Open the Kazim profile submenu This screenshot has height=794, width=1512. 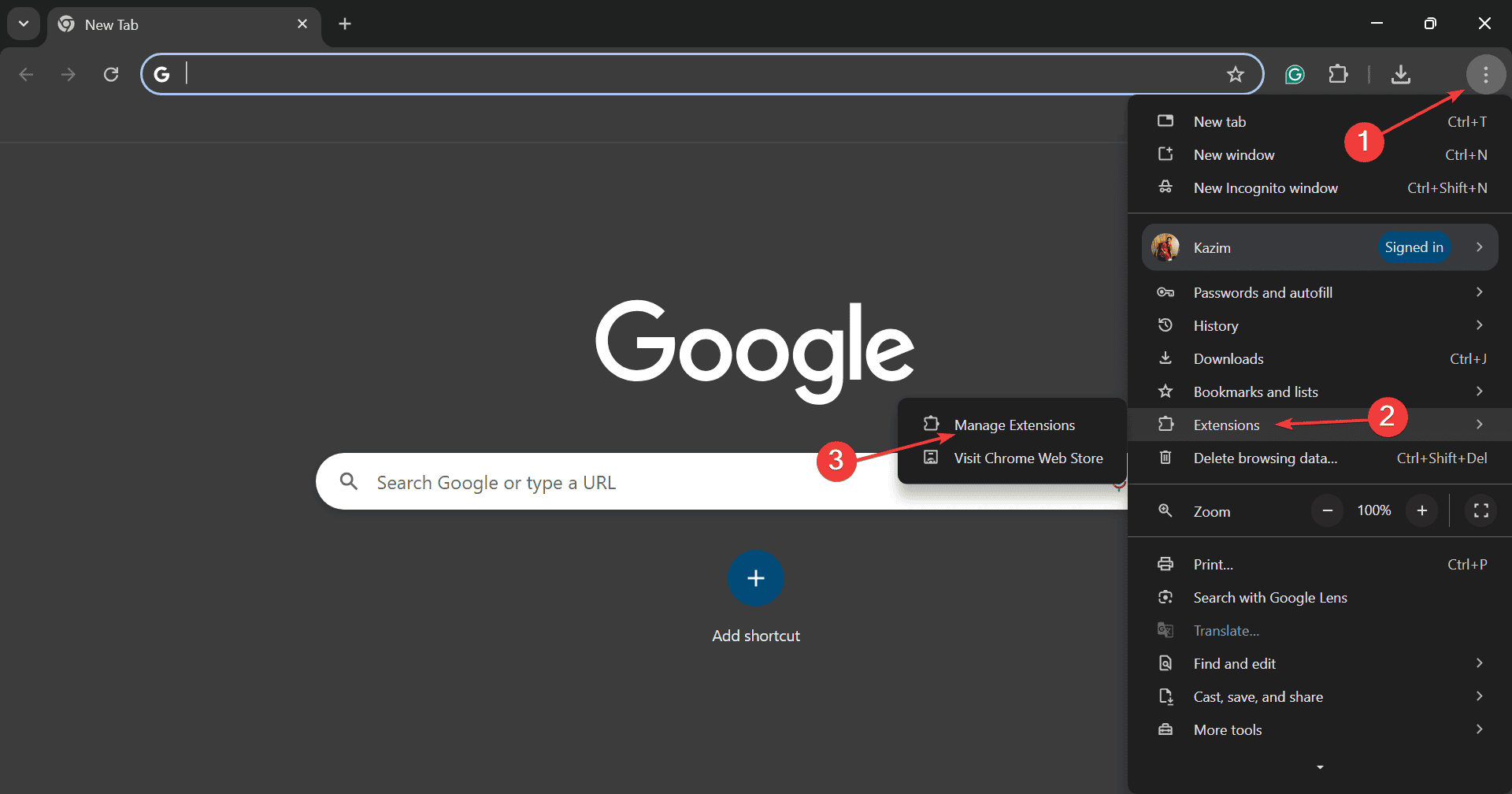(1320, 247)
